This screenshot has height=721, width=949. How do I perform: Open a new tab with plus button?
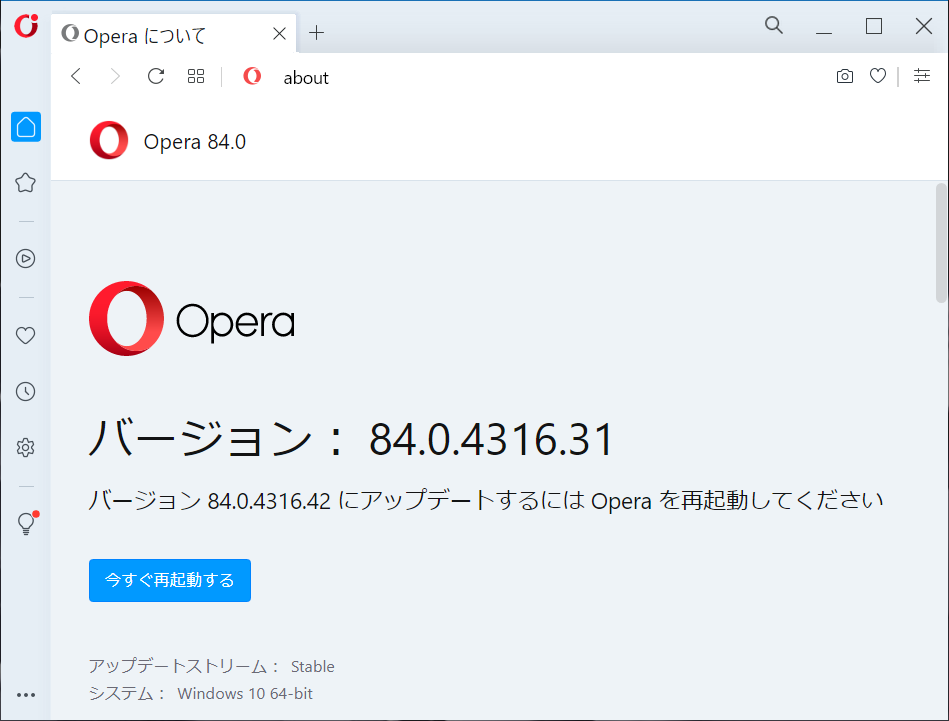317,33
